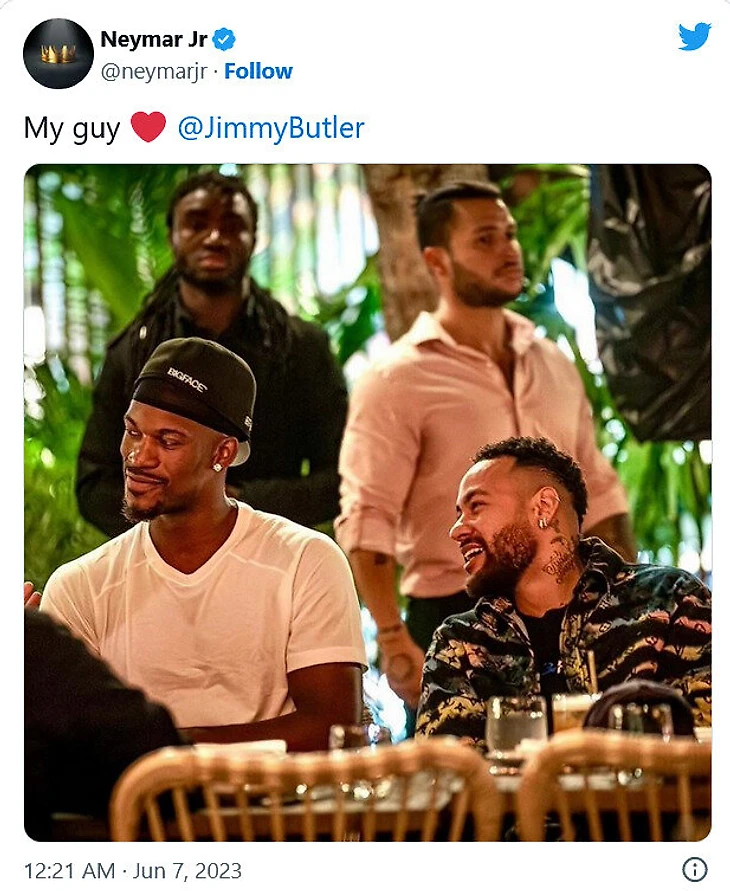Viewport: 730px width, 891px height.
Task: Click the red heart emoji
Action: click(148, 126)
